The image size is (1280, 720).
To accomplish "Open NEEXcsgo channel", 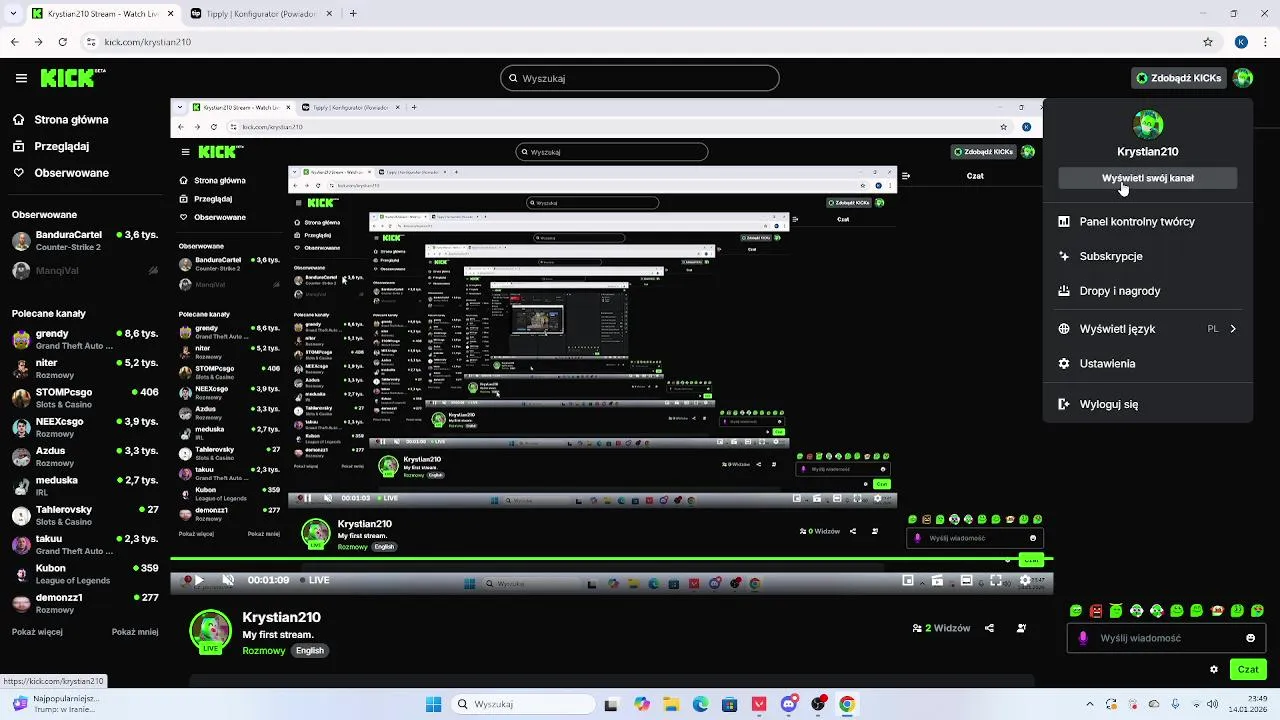I will 85,428.
